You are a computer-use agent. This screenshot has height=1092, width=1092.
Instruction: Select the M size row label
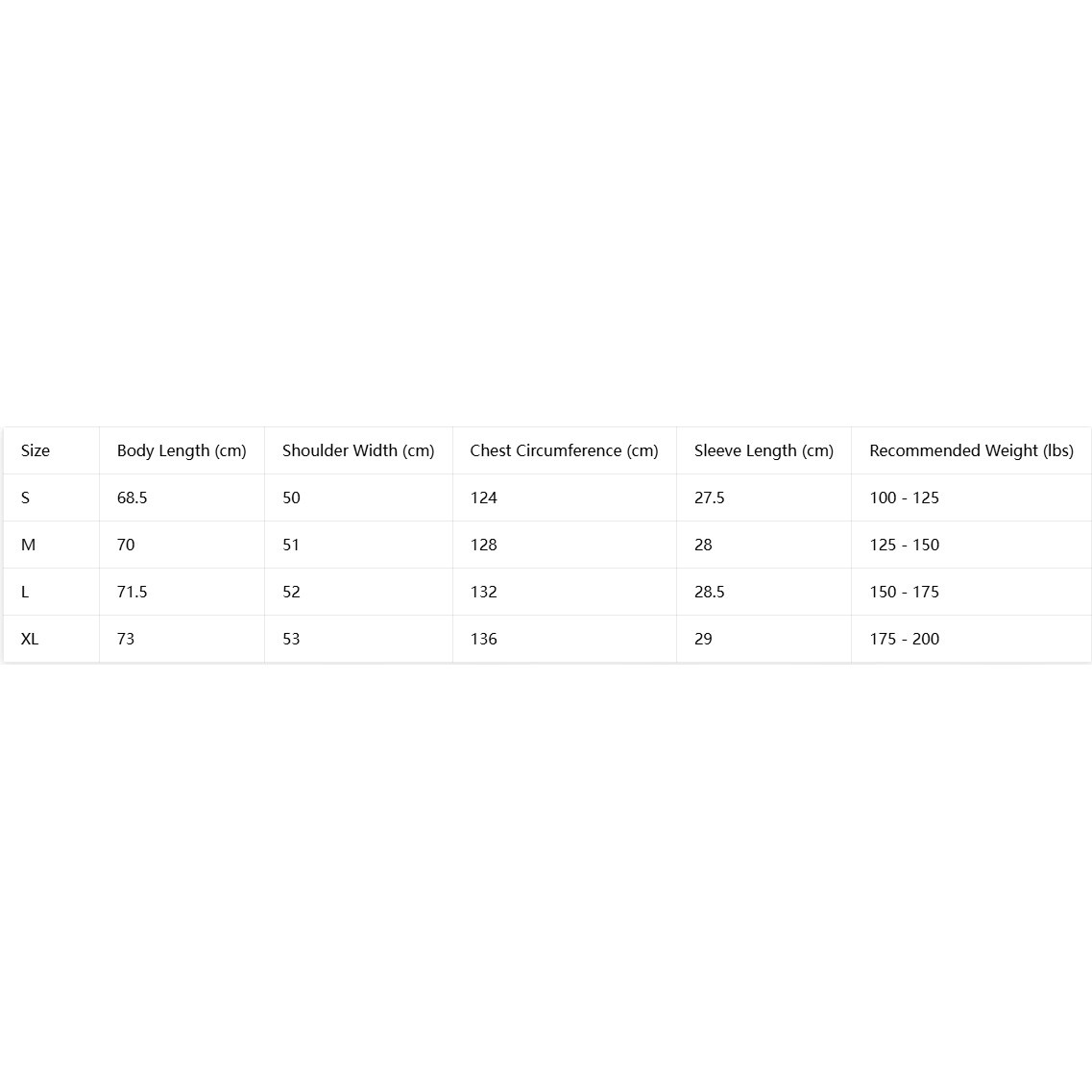click(29, 545)
